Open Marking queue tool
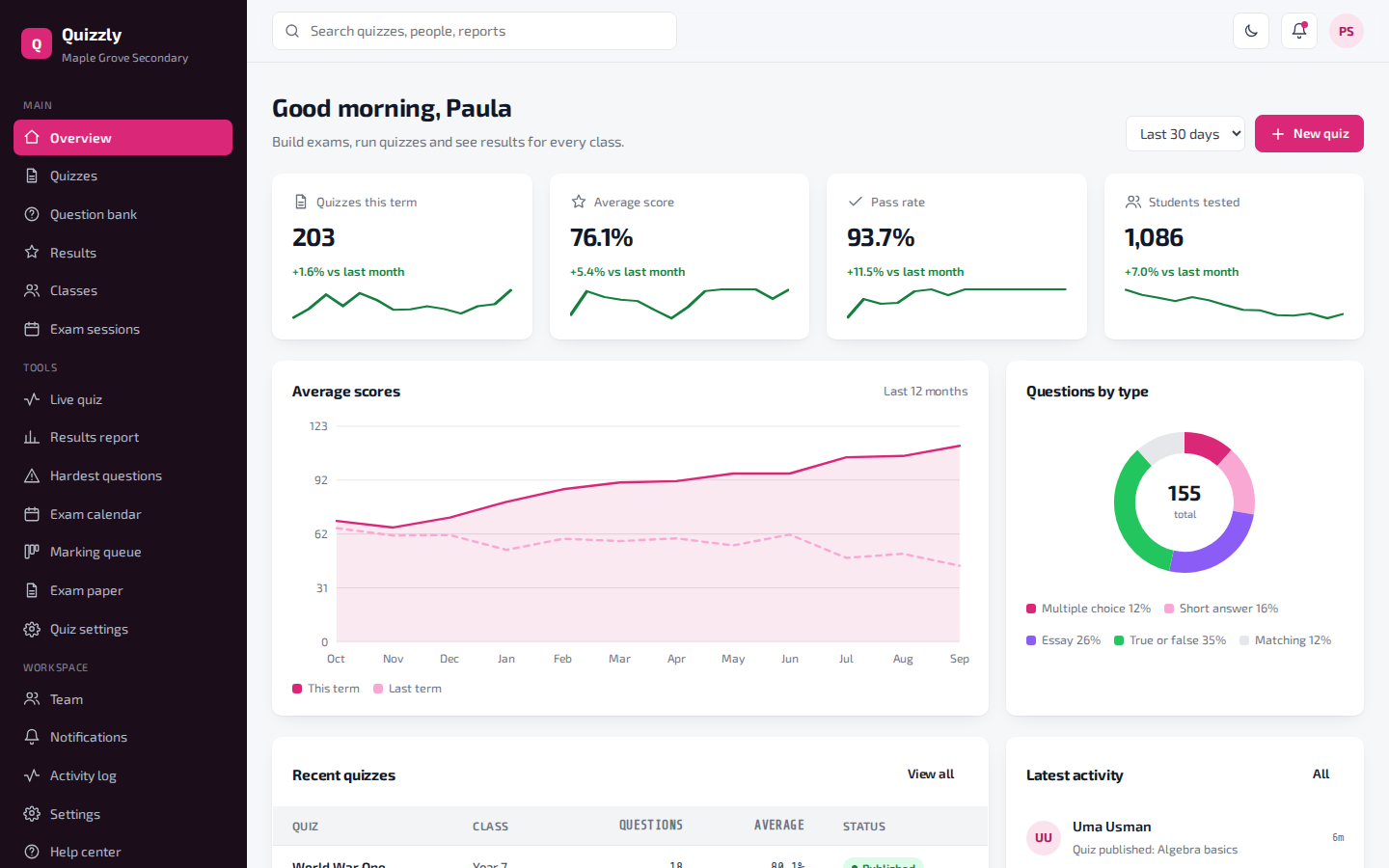 (x=123, y=552)
